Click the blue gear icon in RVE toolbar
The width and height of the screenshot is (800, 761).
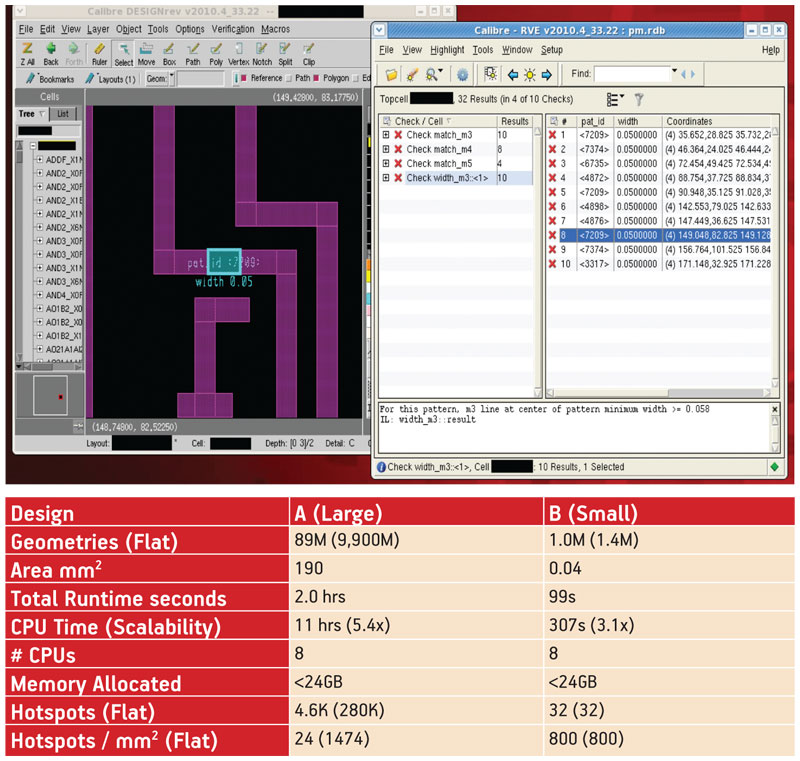[x=462, y=75]
